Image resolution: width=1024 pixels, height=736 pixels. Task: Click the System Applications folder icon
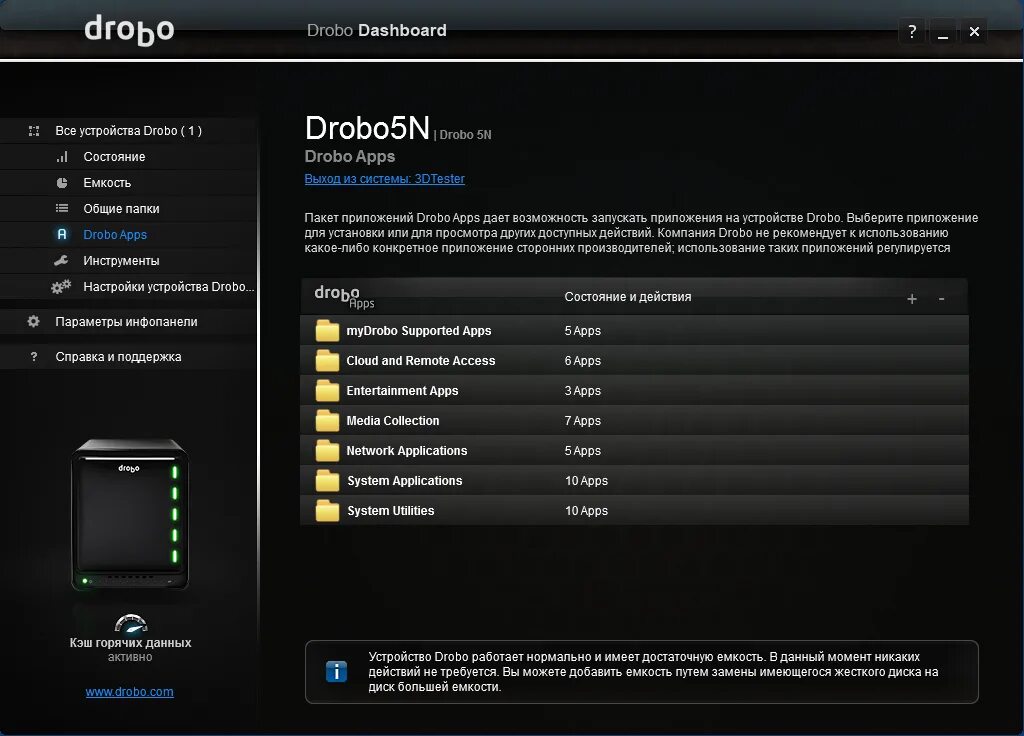tap(327, 481)
